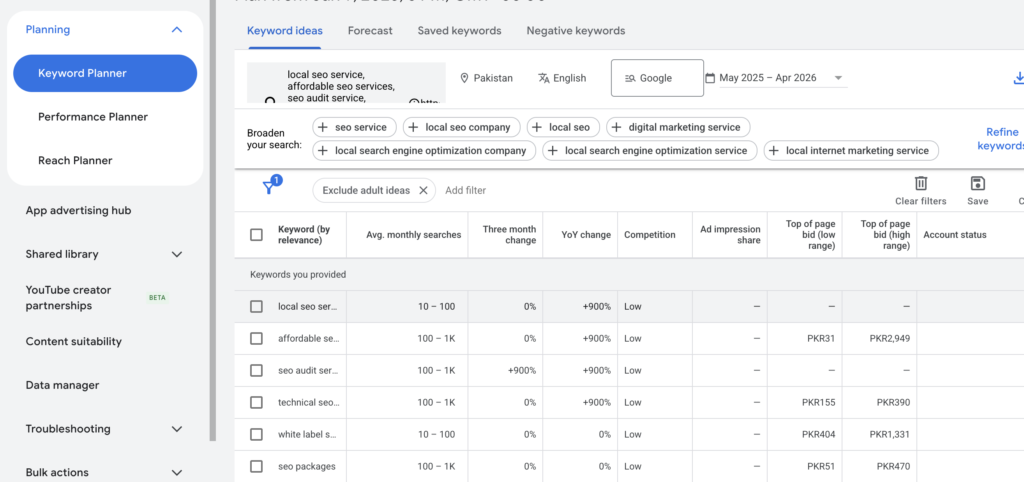Sort by YoY change column
Image resolution: width=1024 pixels, height=482 pixels.
[586, 235]
